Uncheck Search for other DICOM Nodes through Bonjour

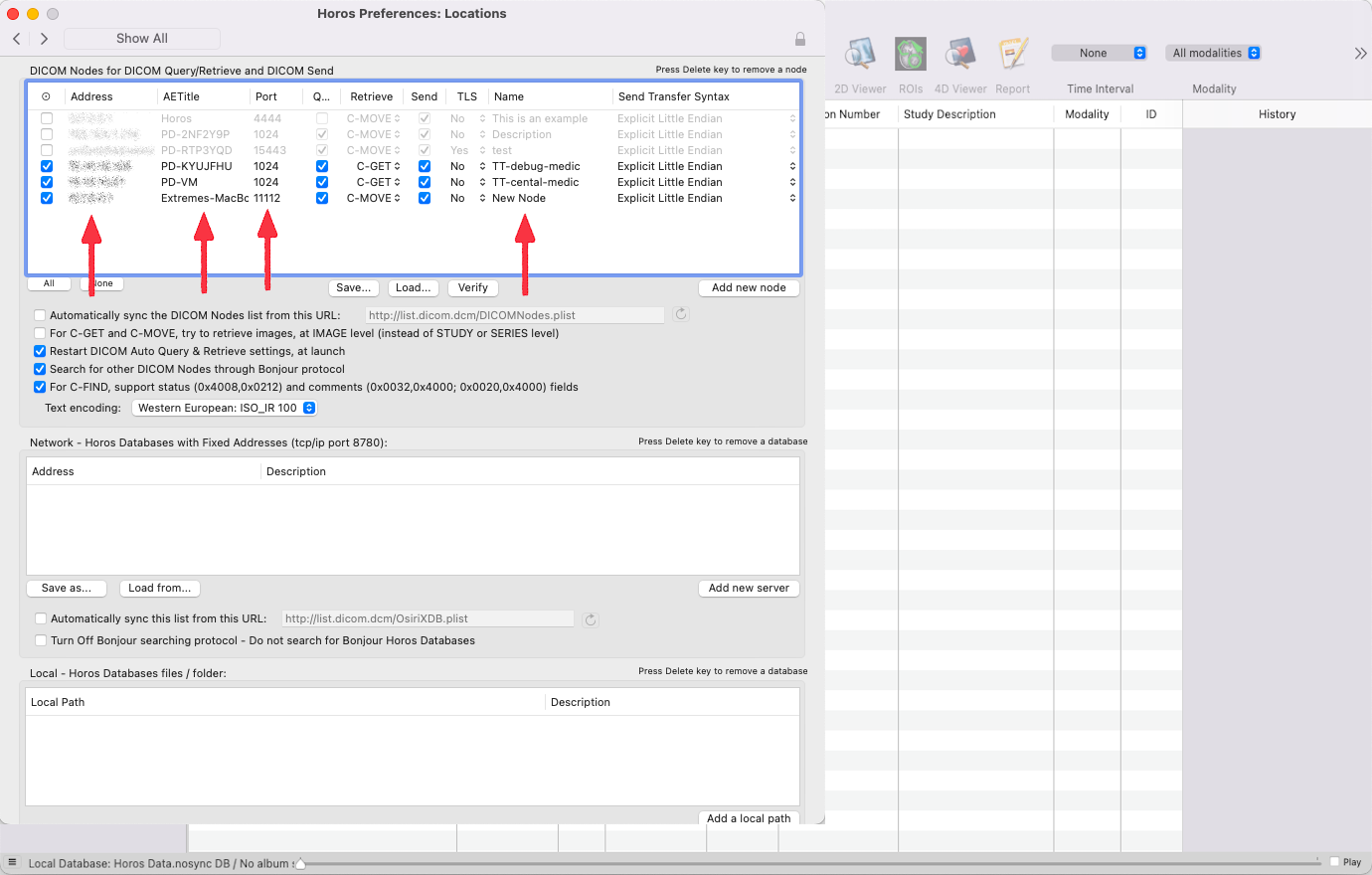[40, 368]
